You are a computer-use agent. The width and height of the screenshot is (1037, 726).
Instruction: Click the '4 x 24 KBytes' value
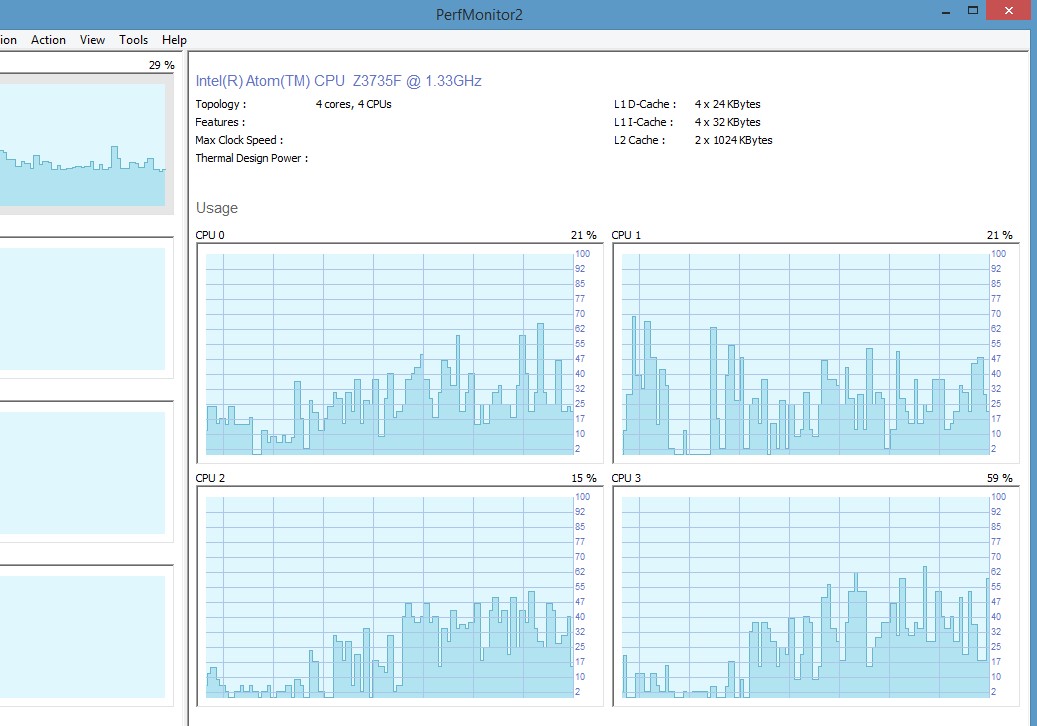(727, 104)
